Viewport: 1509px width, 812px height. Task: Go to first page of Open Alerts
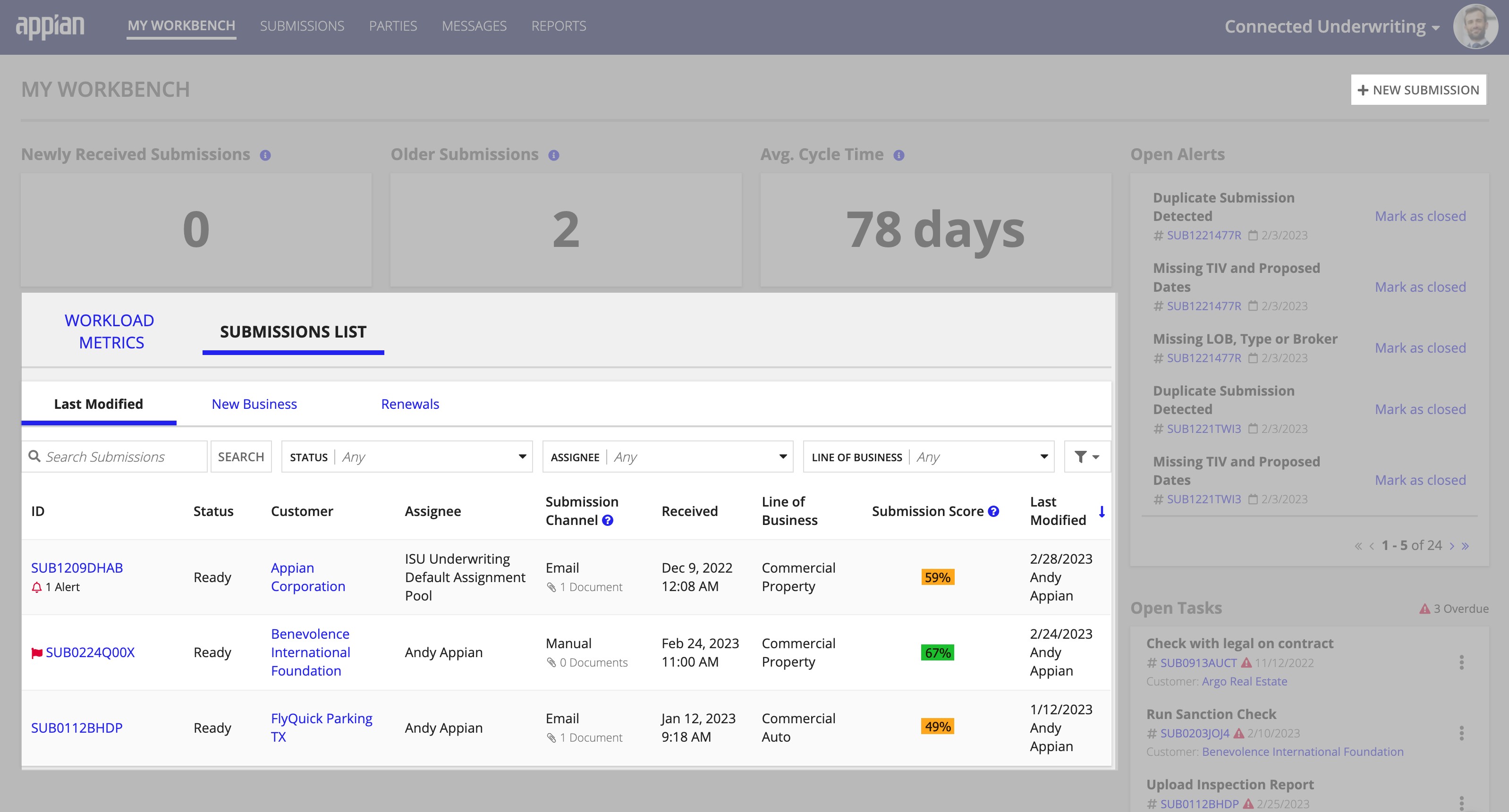coord(1358,546)
